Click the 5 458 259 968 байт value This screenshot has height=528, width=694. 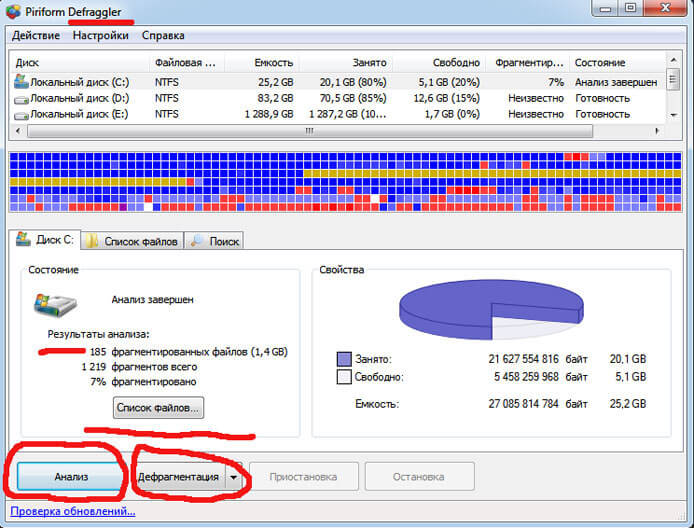coord(540,377)
